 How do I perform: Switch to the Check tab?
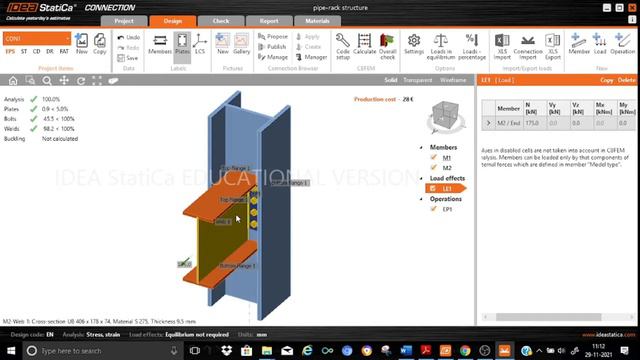click(221, 21)
